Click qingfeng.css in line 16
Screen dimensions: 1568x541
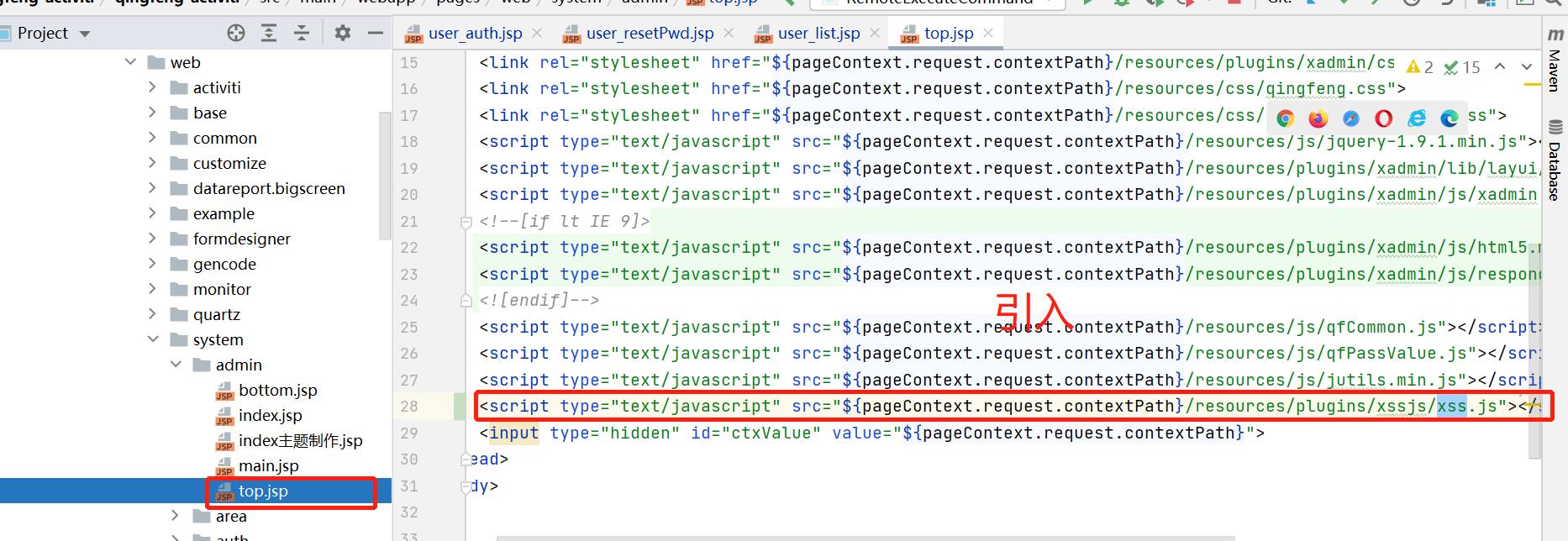1326,89
